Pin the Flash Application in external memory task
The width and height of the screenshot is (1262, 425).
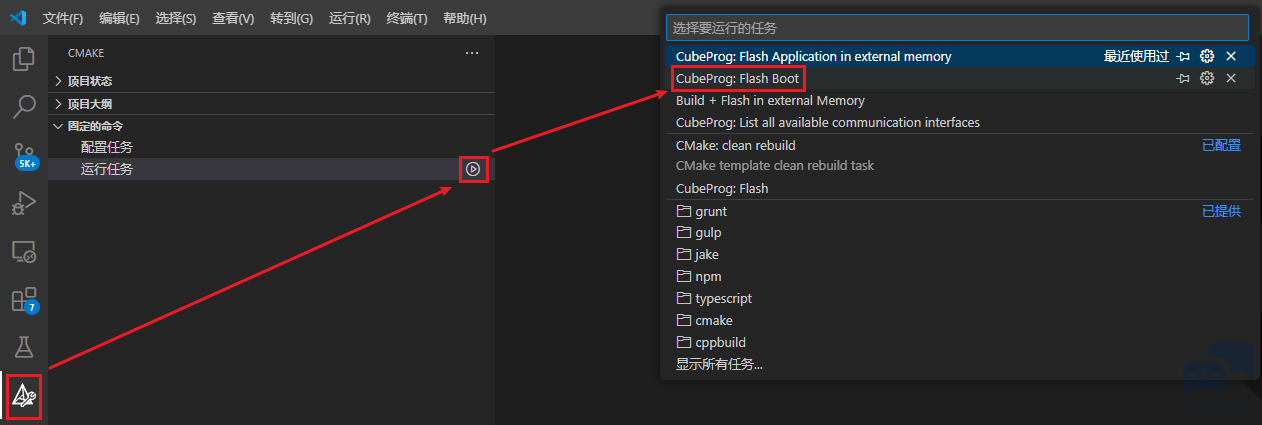(1183, 56)
